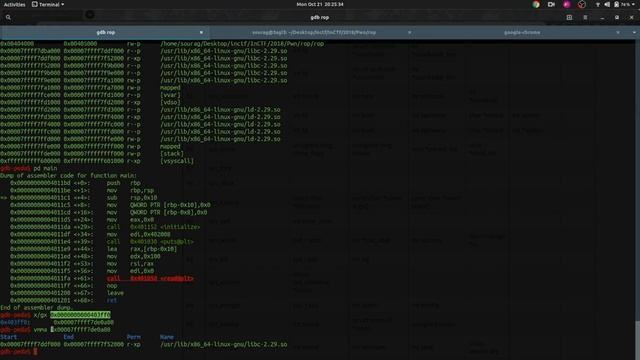Click the 'Start' column header of vmmap

point(9,337)
